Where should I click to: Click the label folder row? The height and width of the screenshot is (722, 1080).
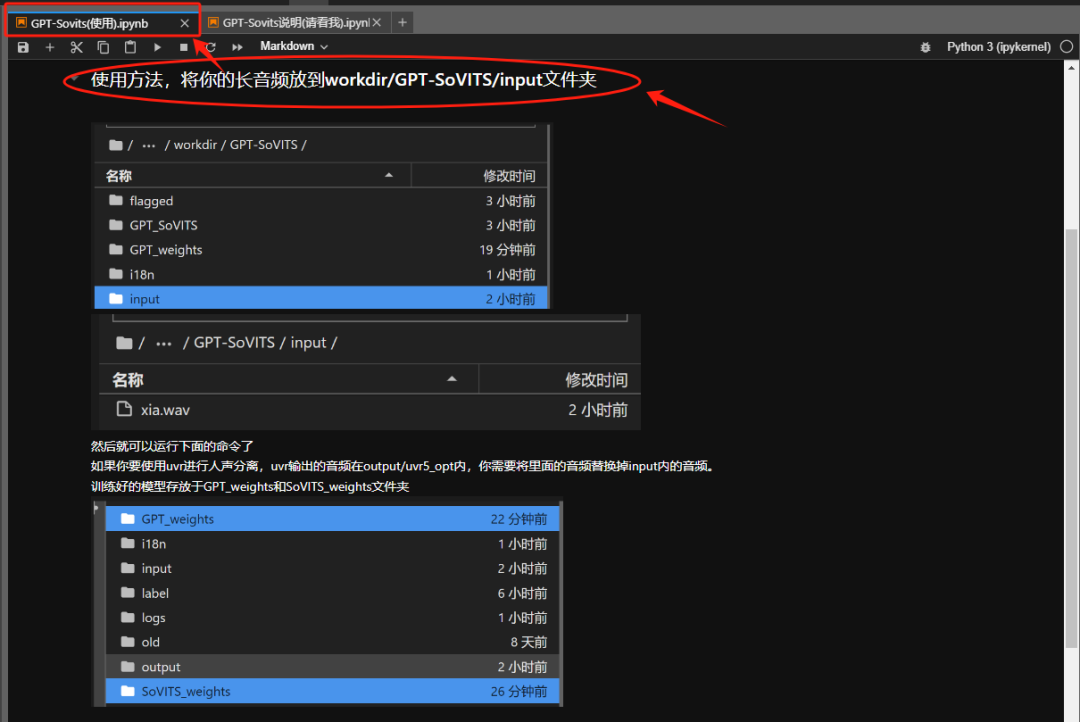[x=332, y=593]
